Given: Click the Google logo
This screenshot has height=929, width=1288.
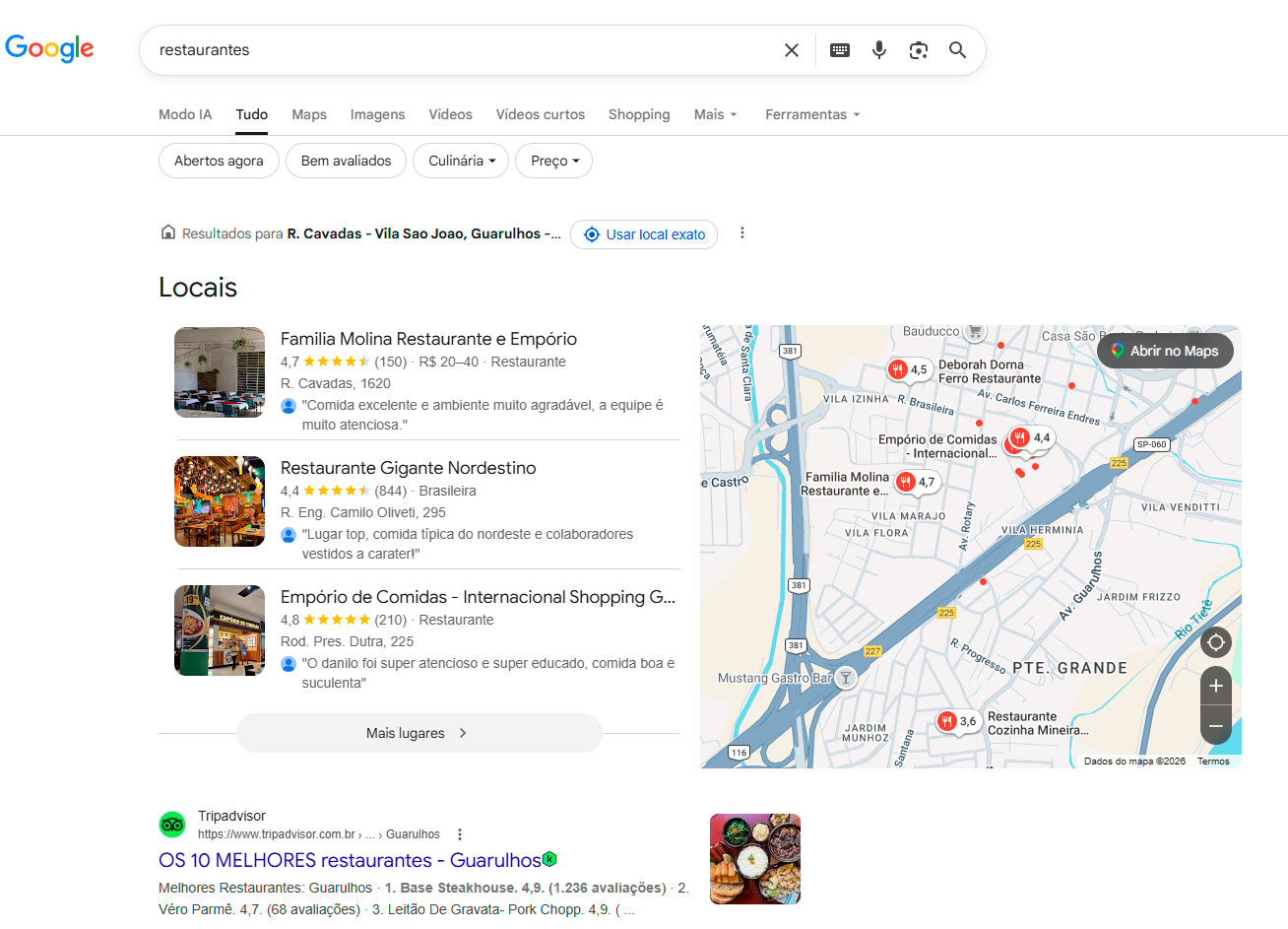Looking at the screenshot, I should 49,48.
